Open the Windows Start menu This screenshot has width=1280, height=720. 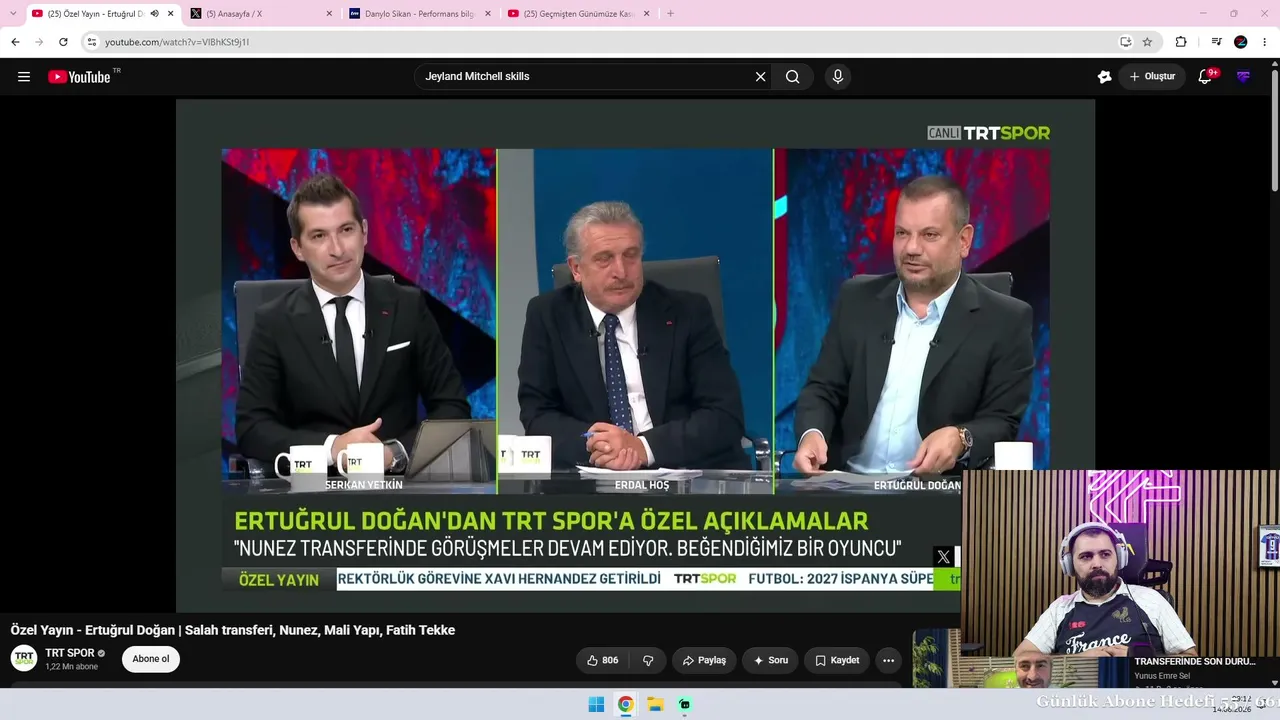pos(596,704)
